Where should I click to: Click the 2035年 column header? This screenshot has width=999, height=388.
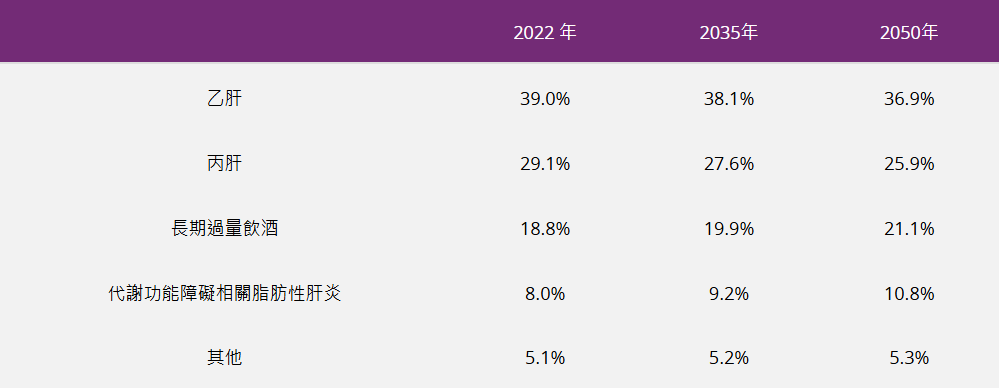(729, 32)
